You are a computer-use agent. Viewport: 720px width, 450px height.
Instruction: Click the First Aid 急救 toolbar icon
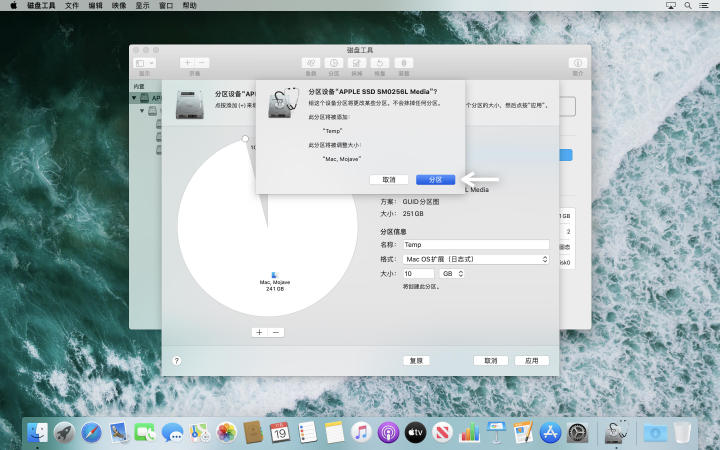pos(311,63)
